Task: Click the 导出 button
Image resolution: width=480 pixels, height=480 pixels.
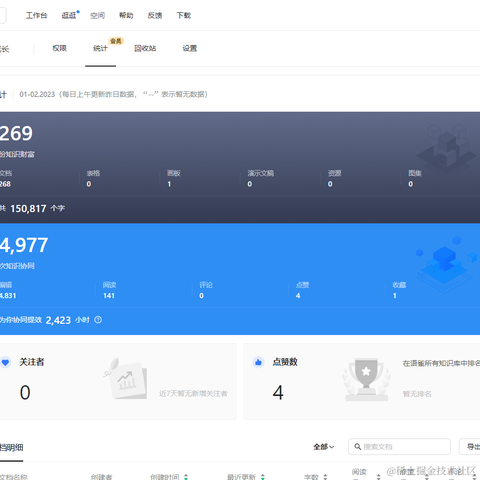Action: pyautogui.click(x=470, y=447)
